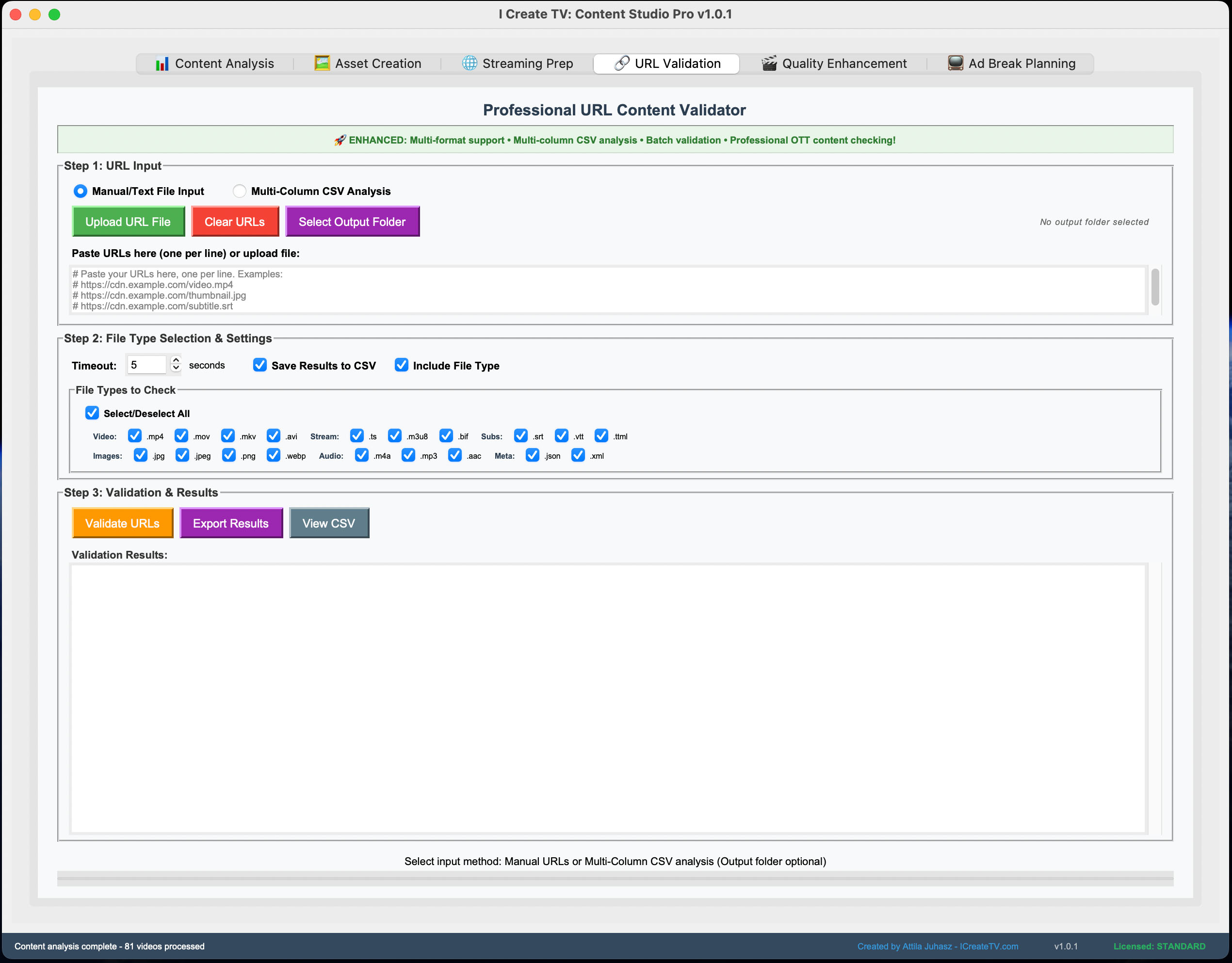Click the green macOS fullscreen button
1232x963 pixels.
tap(54, 15)
